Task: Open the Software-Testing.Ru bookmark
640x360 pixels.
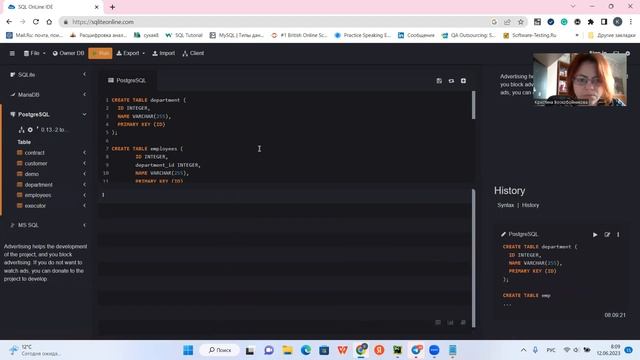Action: click(530, 36)
